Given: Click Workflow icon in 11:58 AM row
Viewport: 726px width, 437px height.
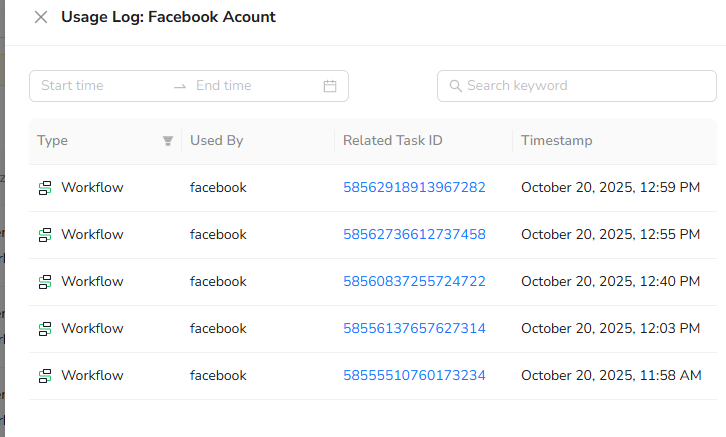Looking at the screenshot, I should click(45, 376).
